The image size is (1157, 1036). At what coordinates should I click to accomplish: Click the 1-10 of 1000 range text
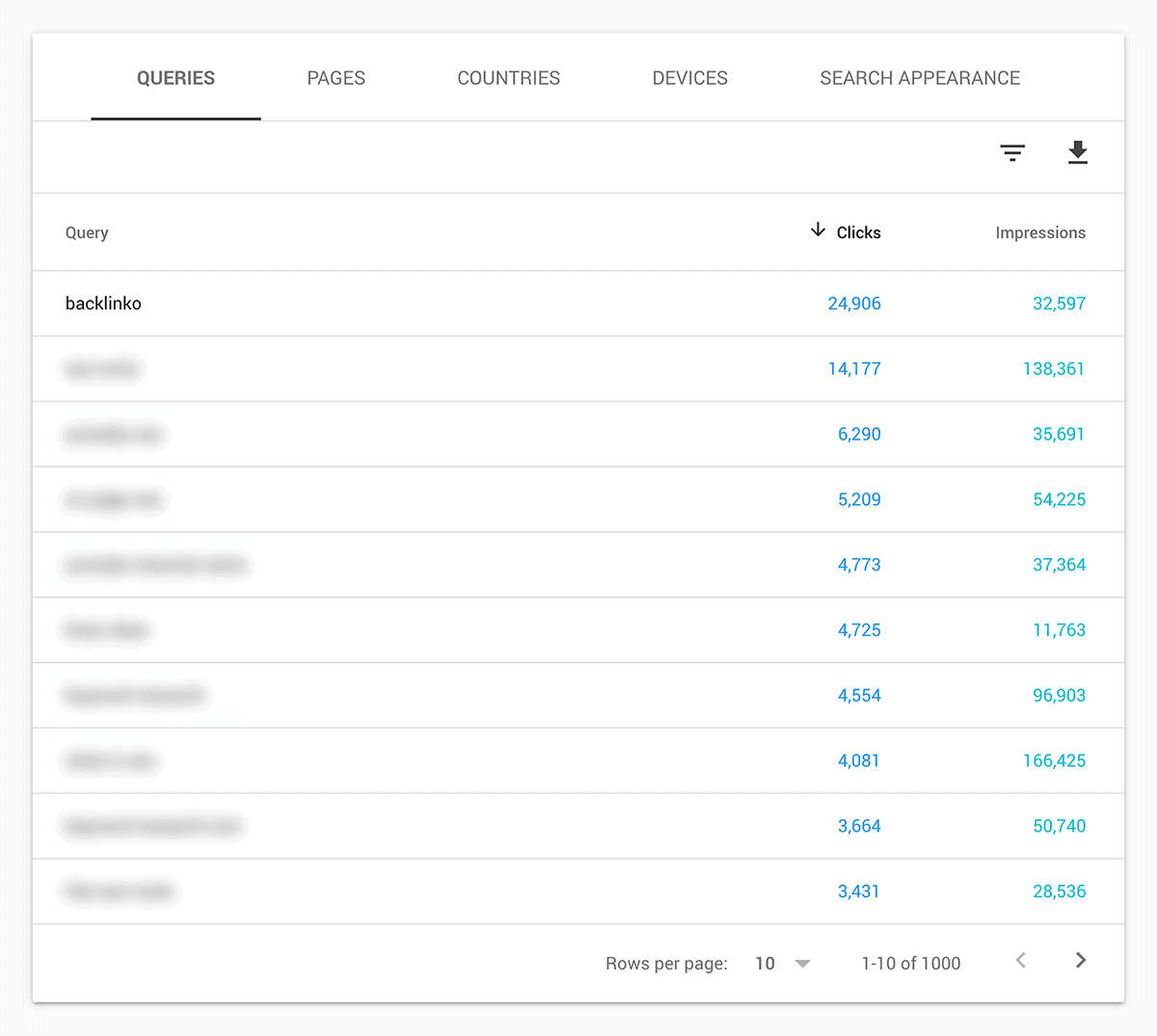point(911,964)
